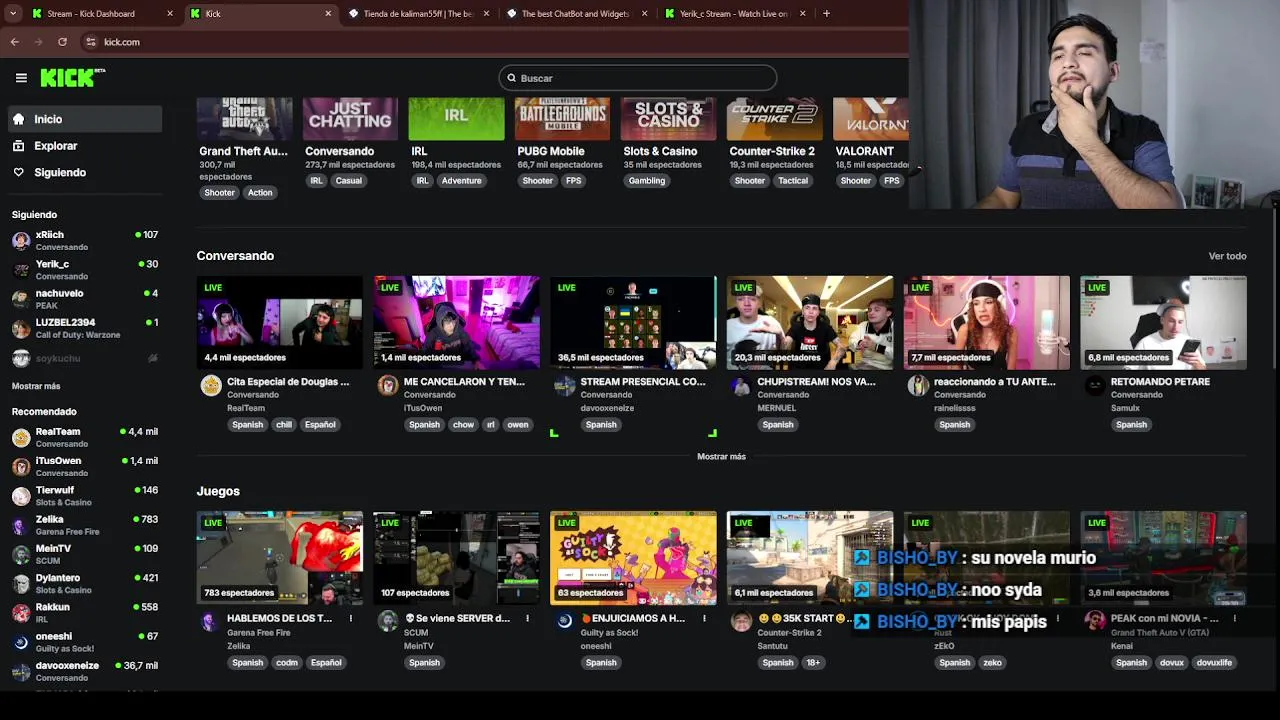This screenshot has width=1280, height=720.
Task: Click RealTeam avatar under Cita Especial stream
Action: [211, 386]
